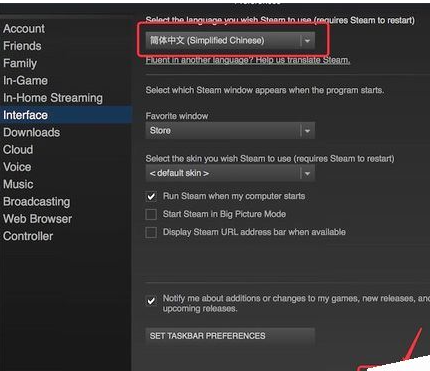Click 'Select which Steam window appears' text
The height and width of the screenshot is (371, 430).
265,90
